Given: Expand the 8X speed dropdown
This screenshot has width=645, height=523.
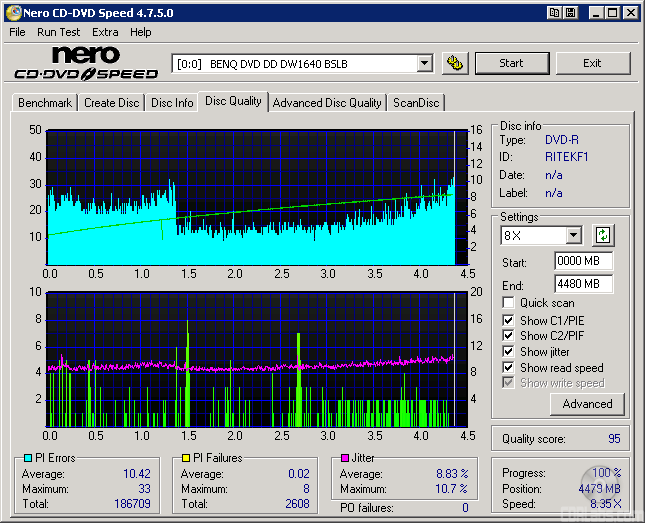Looking at the screenshot, I should (573, 236).
